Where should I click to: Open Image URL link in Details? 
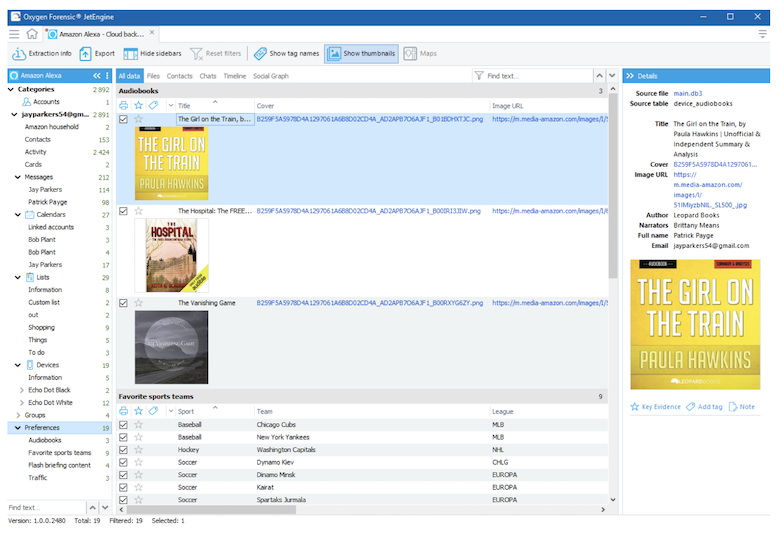710,190
